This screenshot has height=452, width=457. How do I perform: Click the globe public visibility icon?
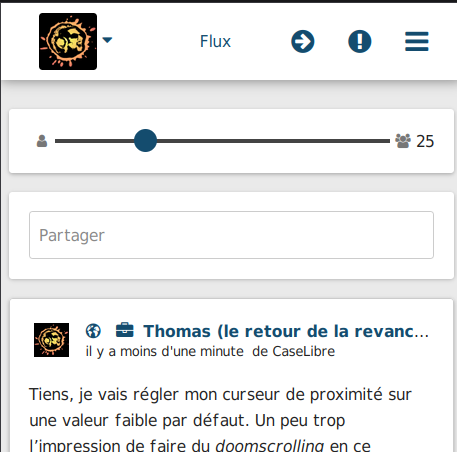[x=93, y=331]
